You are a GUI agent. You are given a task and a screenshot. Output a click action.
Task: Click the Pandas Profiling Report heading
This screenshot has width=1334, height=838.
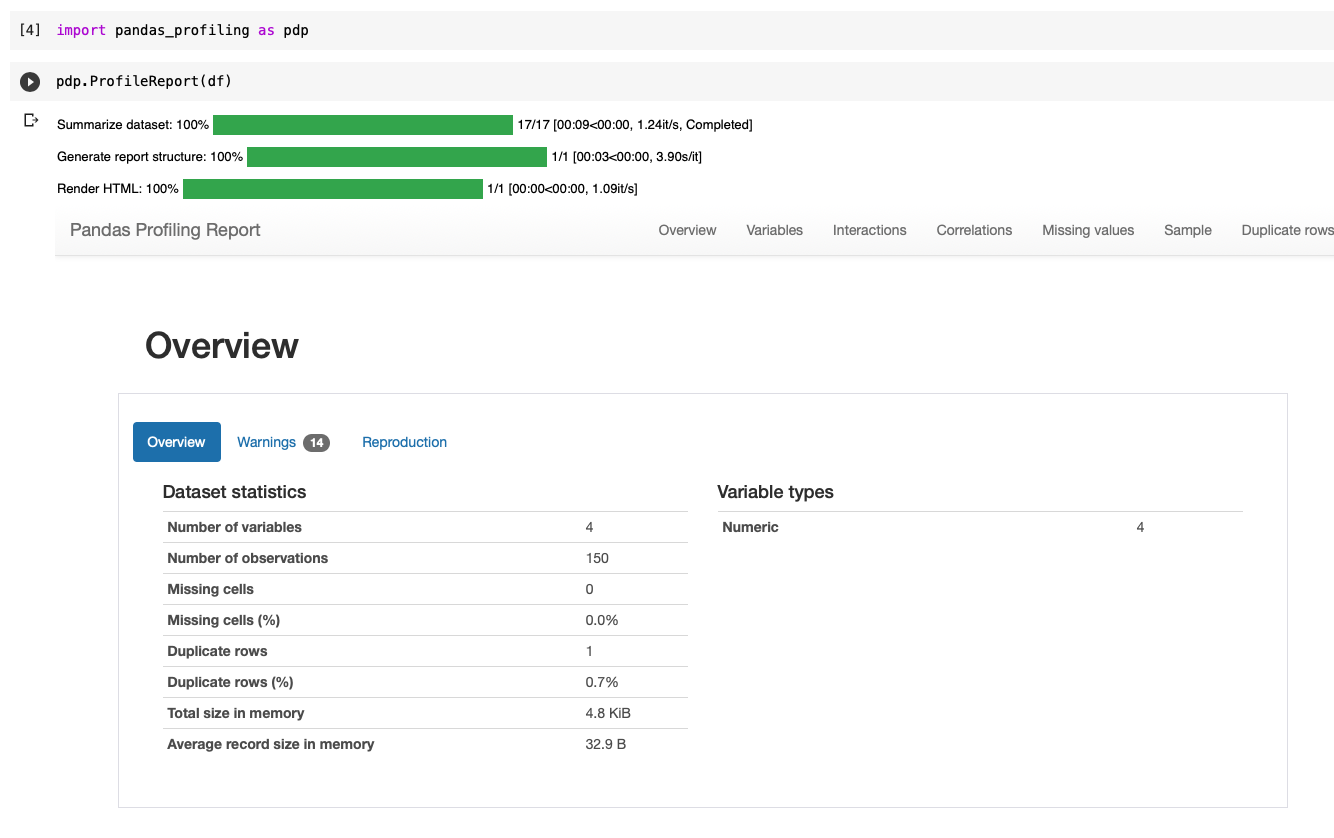pyautogui.click(x=164, y=230)
